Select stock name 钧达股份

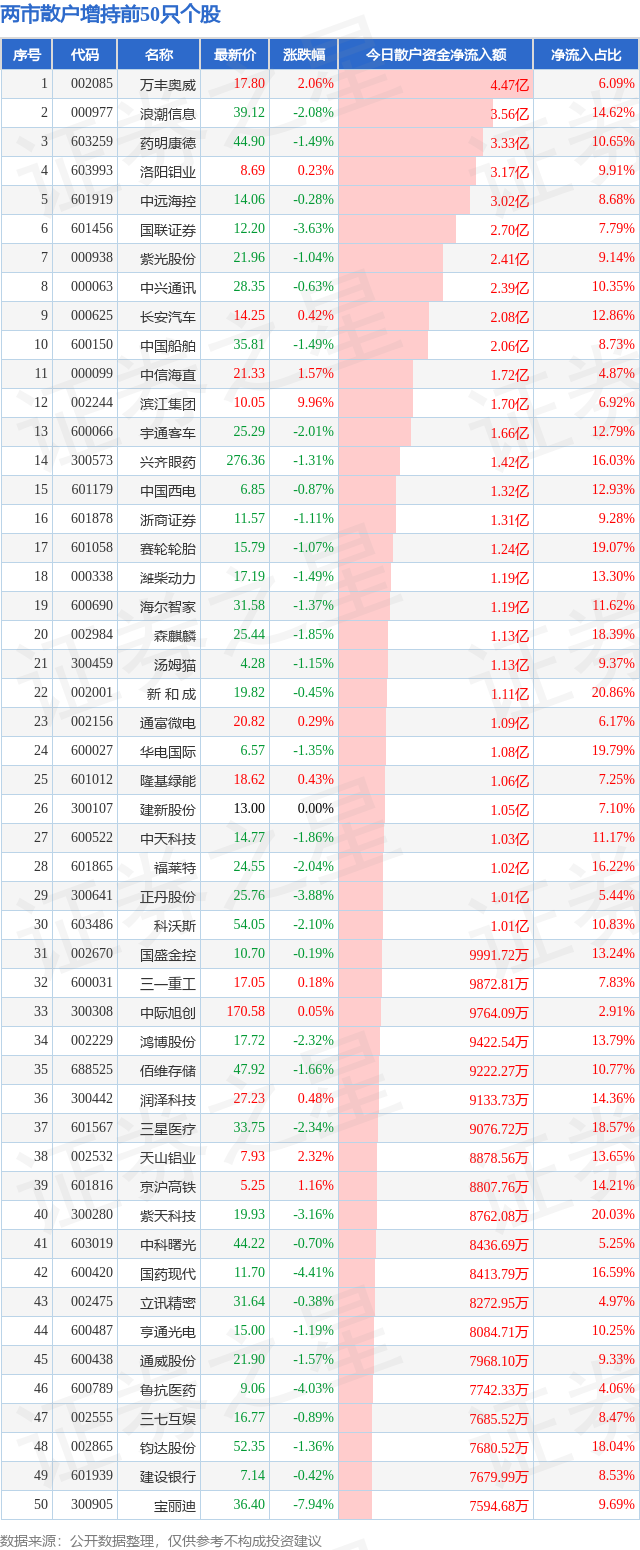[168, 1447]
